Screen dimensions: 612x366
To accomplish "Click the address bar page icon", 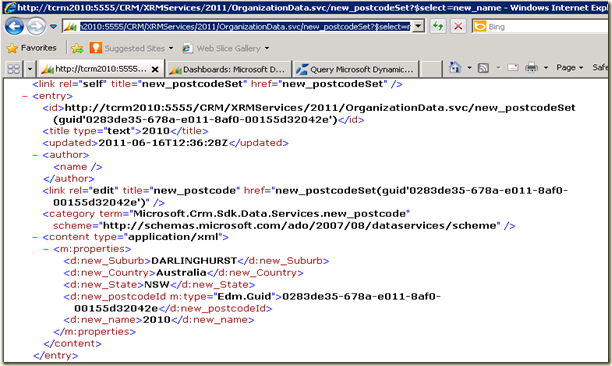I will (70, 27).
